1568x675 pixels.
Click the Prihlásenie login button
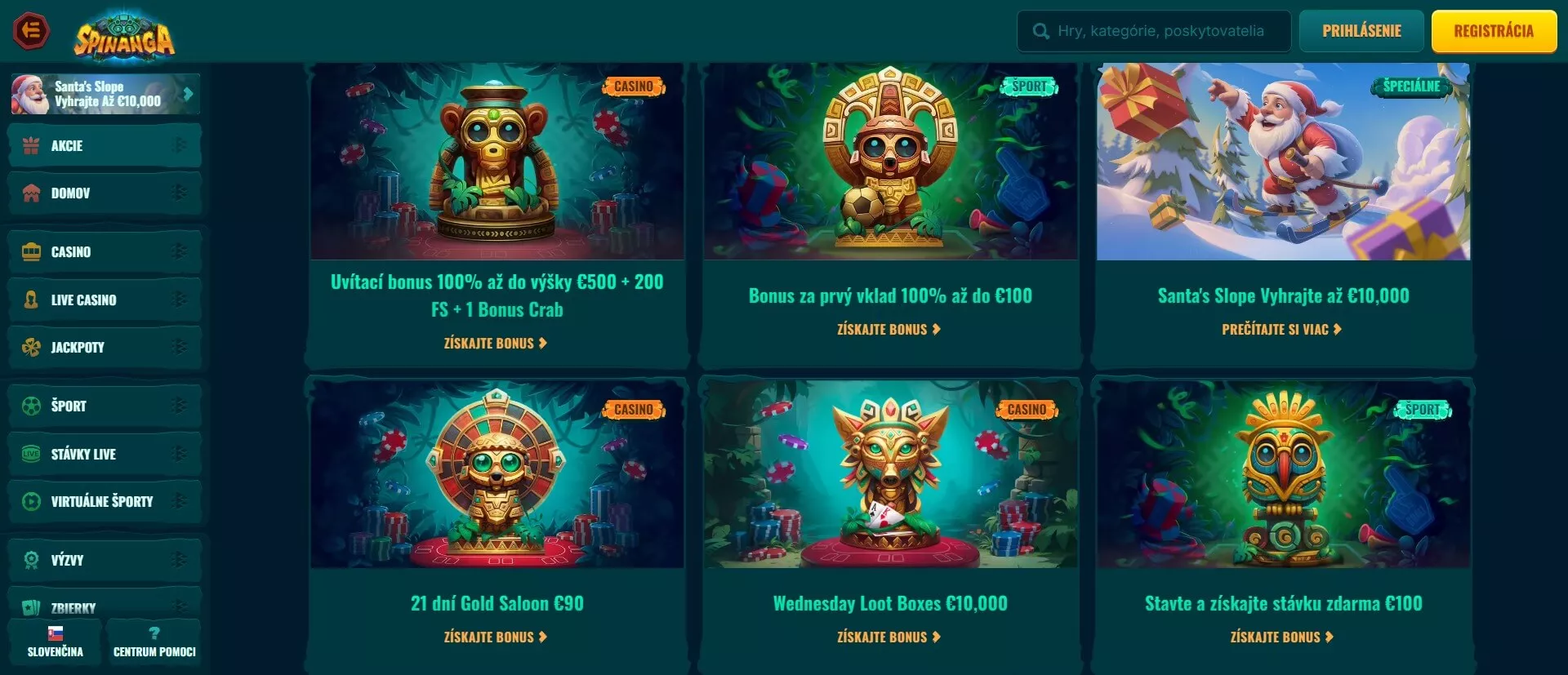coord(1361,31)
